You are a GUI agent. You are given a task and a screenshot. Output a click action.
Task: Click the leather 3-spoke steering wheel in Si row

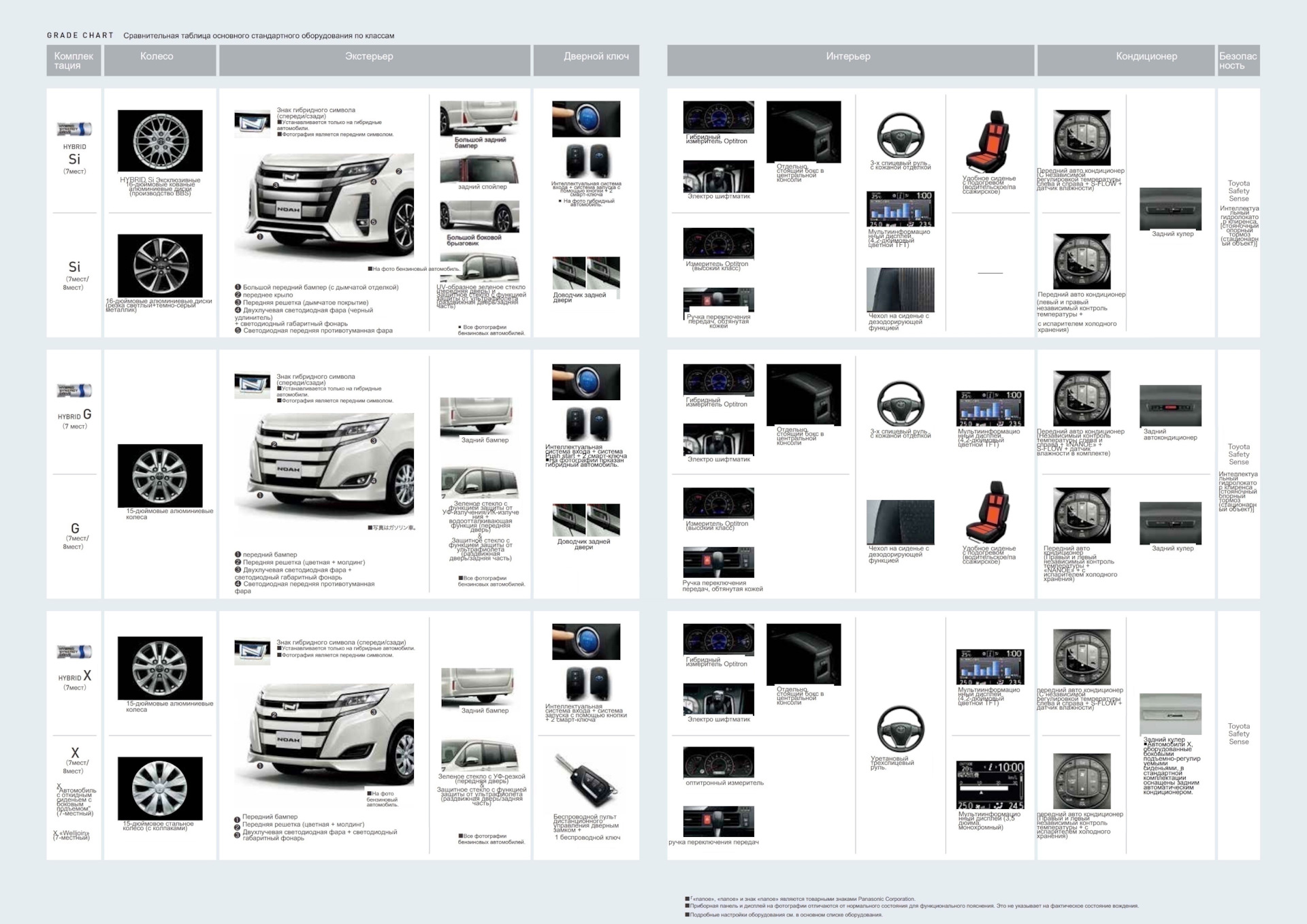[900, 136]
